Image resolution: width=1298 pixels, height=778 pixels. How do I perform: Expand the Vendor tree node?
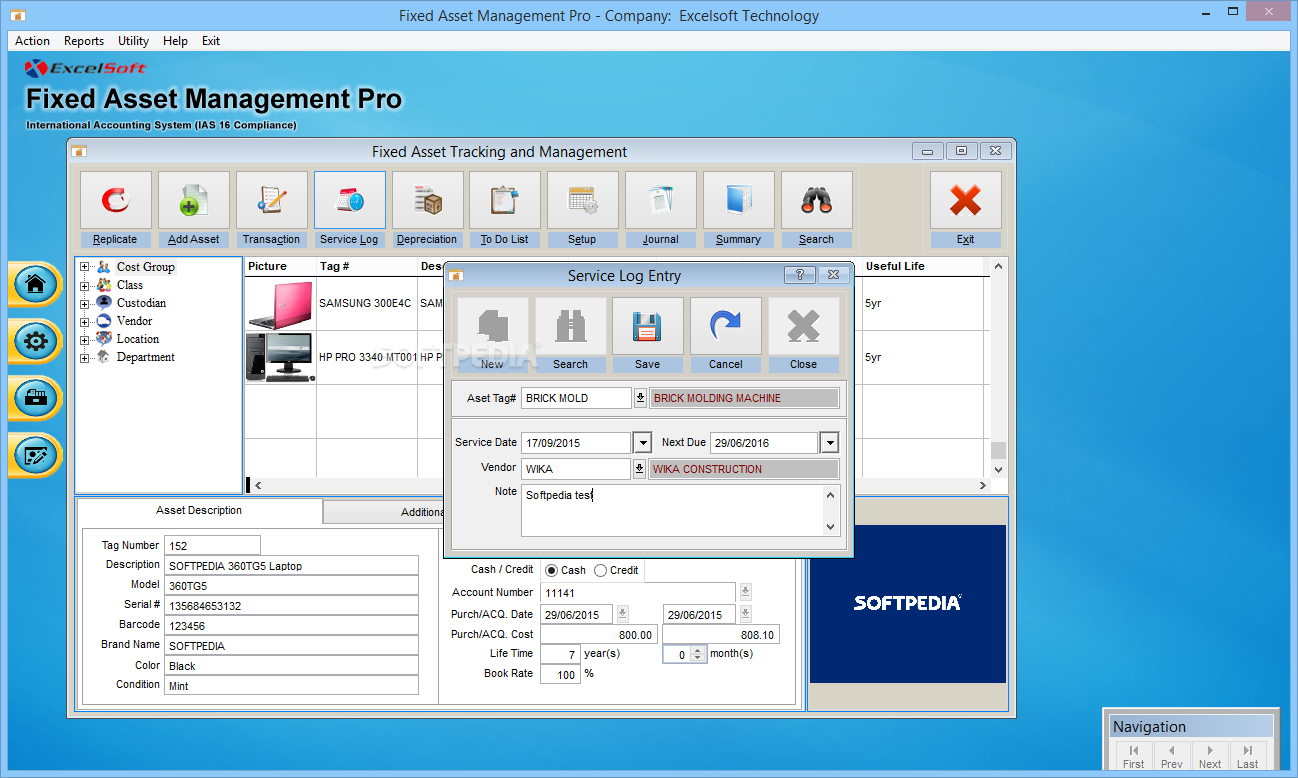coord(85,321)
